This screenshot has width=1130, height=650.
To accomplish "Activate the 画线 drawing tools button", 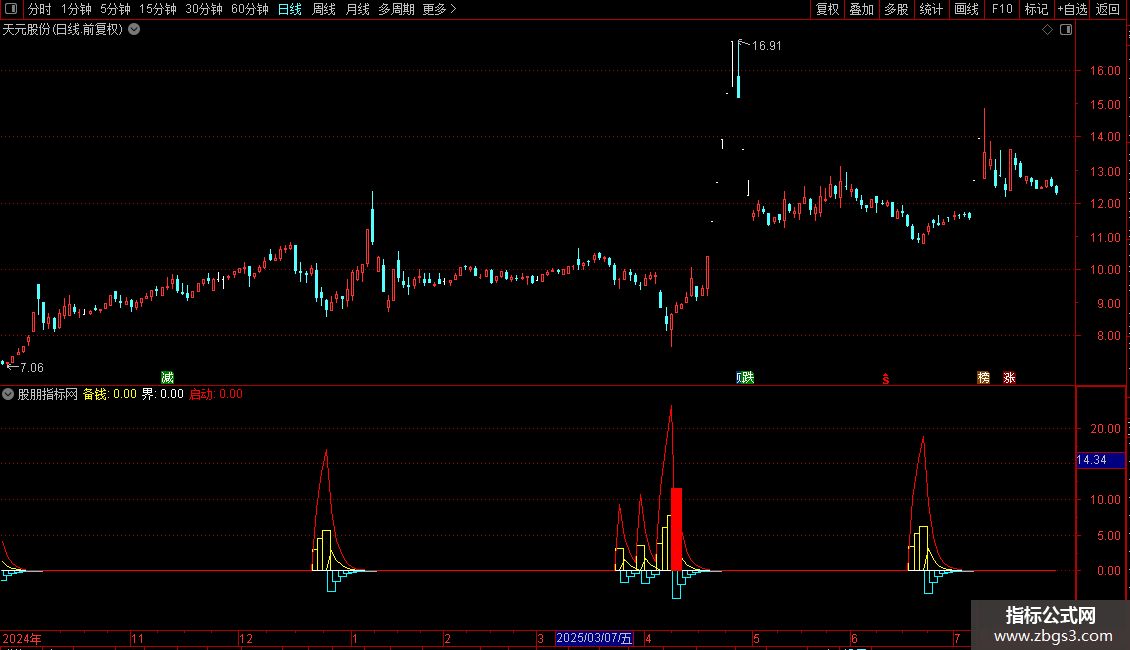I will (966, 9).
